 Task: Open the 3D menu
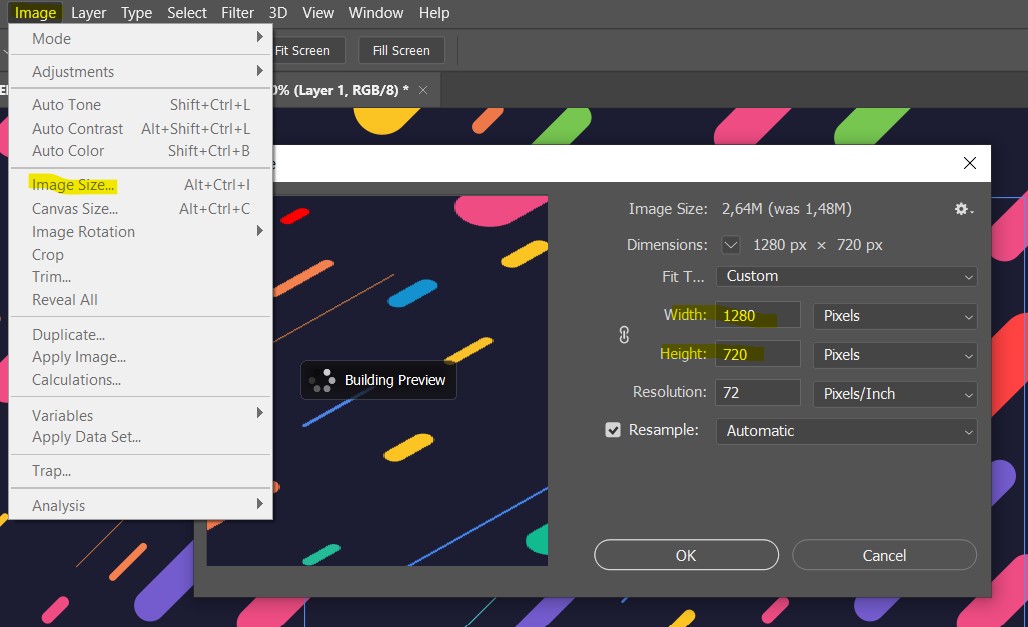coord(278,12)
